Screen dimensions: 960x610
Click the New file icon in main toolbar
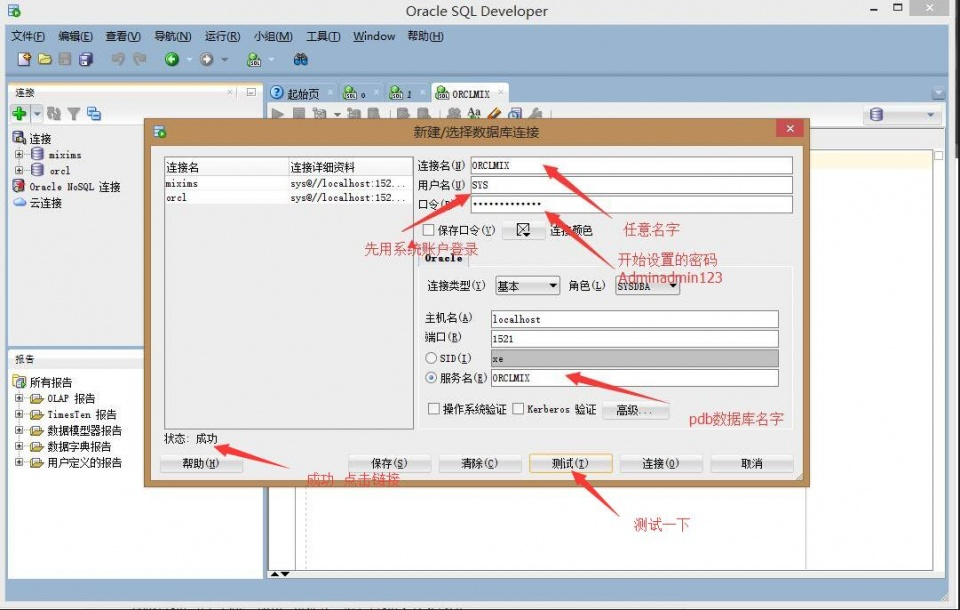point(24,59)
